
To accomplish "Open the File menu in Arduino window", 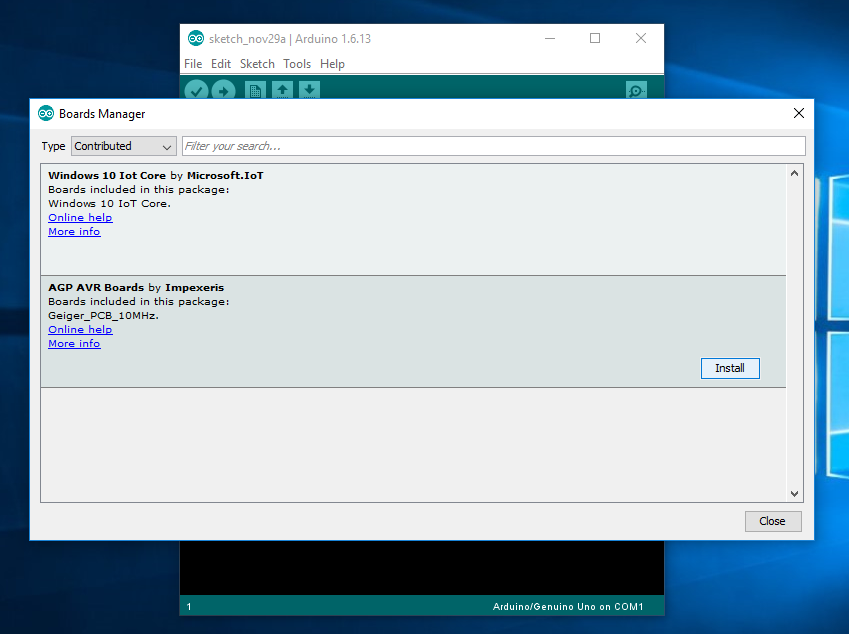I will pos(193,64).
